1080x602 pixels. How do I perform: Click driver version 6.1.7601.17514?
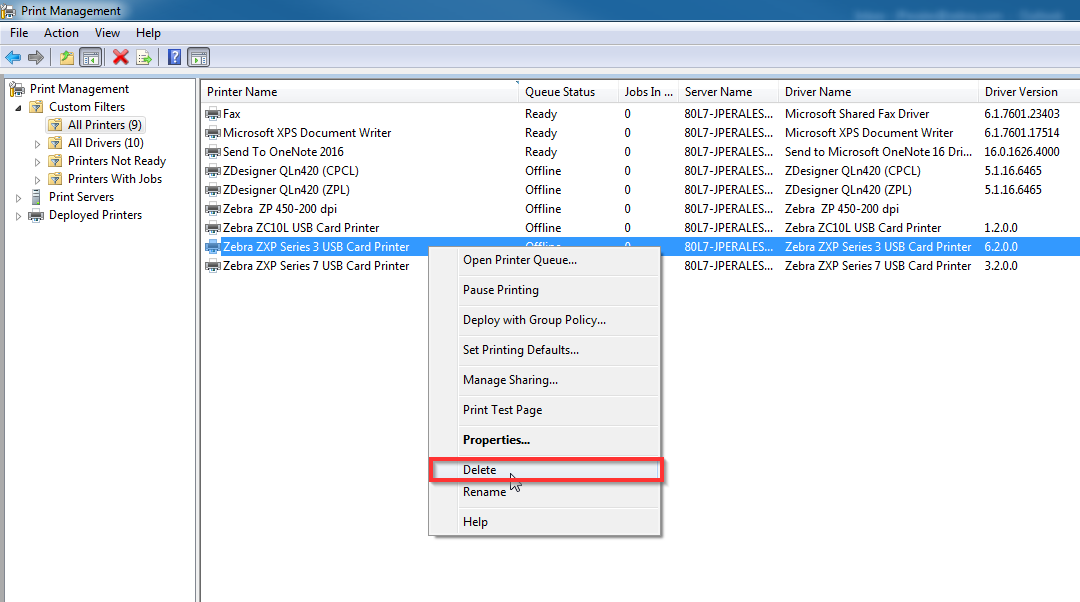click(x=1021, y=133)
